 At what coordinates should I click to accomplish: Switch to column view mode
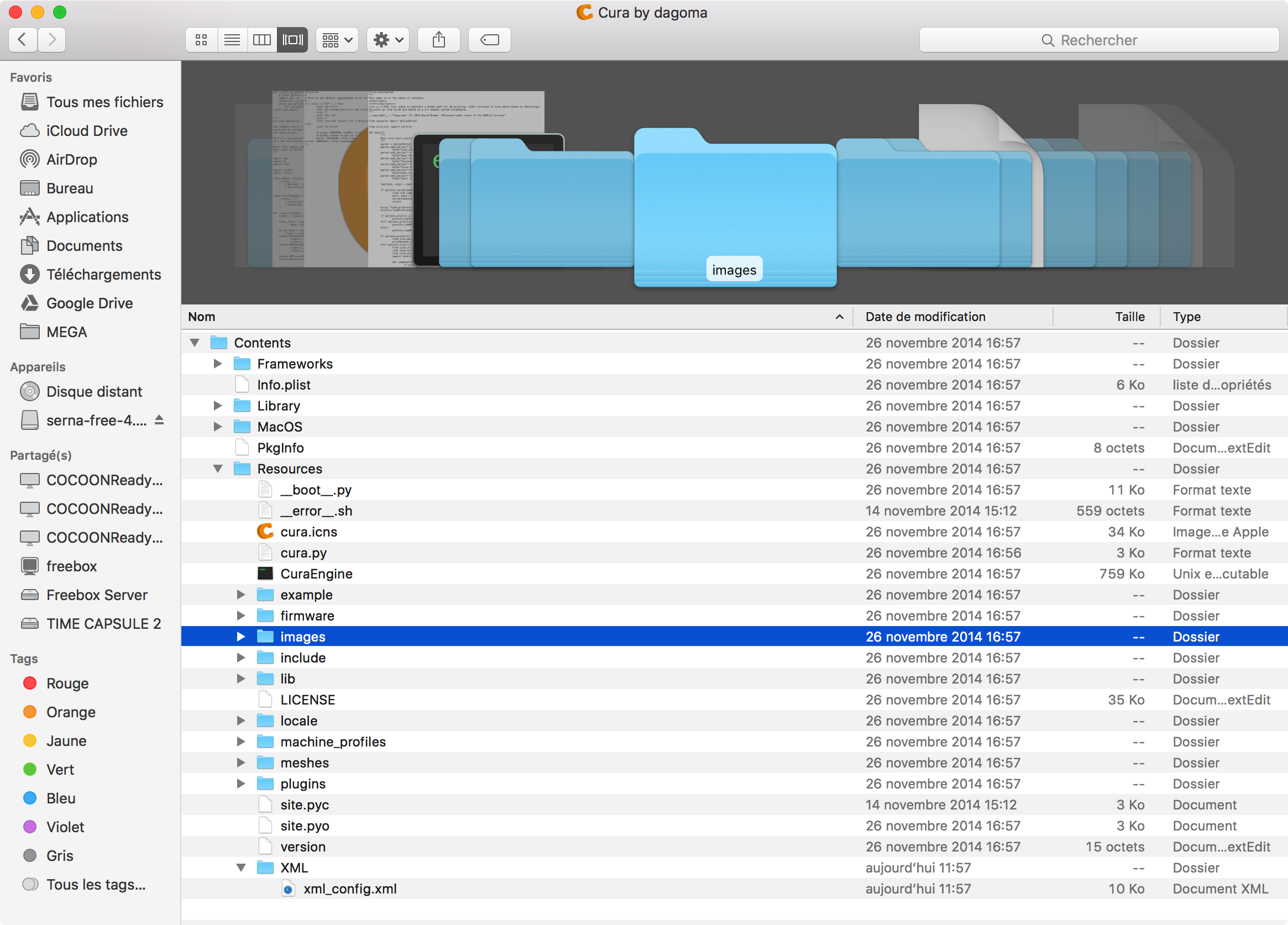click(262, 40)
